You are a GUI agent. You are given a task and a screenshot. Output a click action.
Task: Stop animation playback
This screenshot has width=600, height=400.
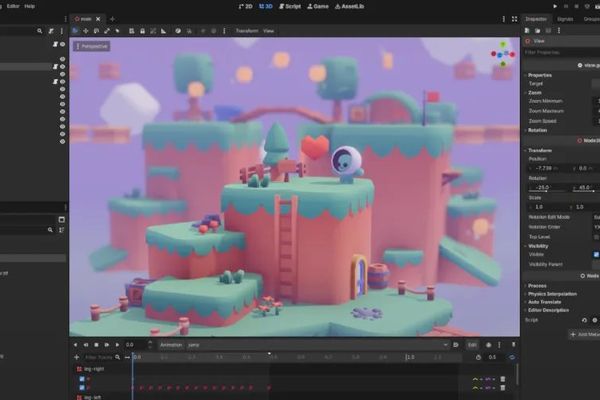96,345
